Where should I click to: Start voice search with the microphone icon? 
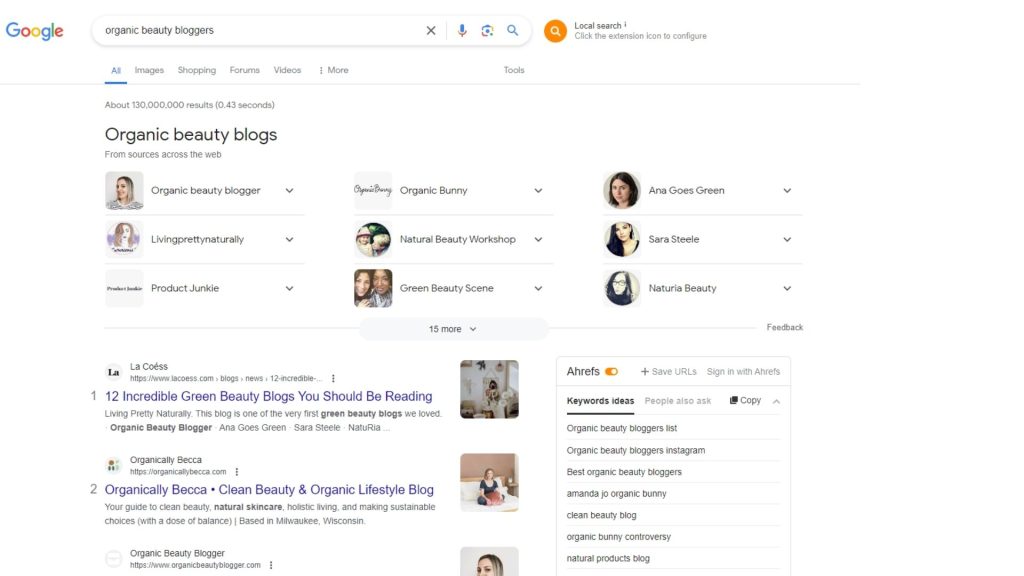[462, 31]
